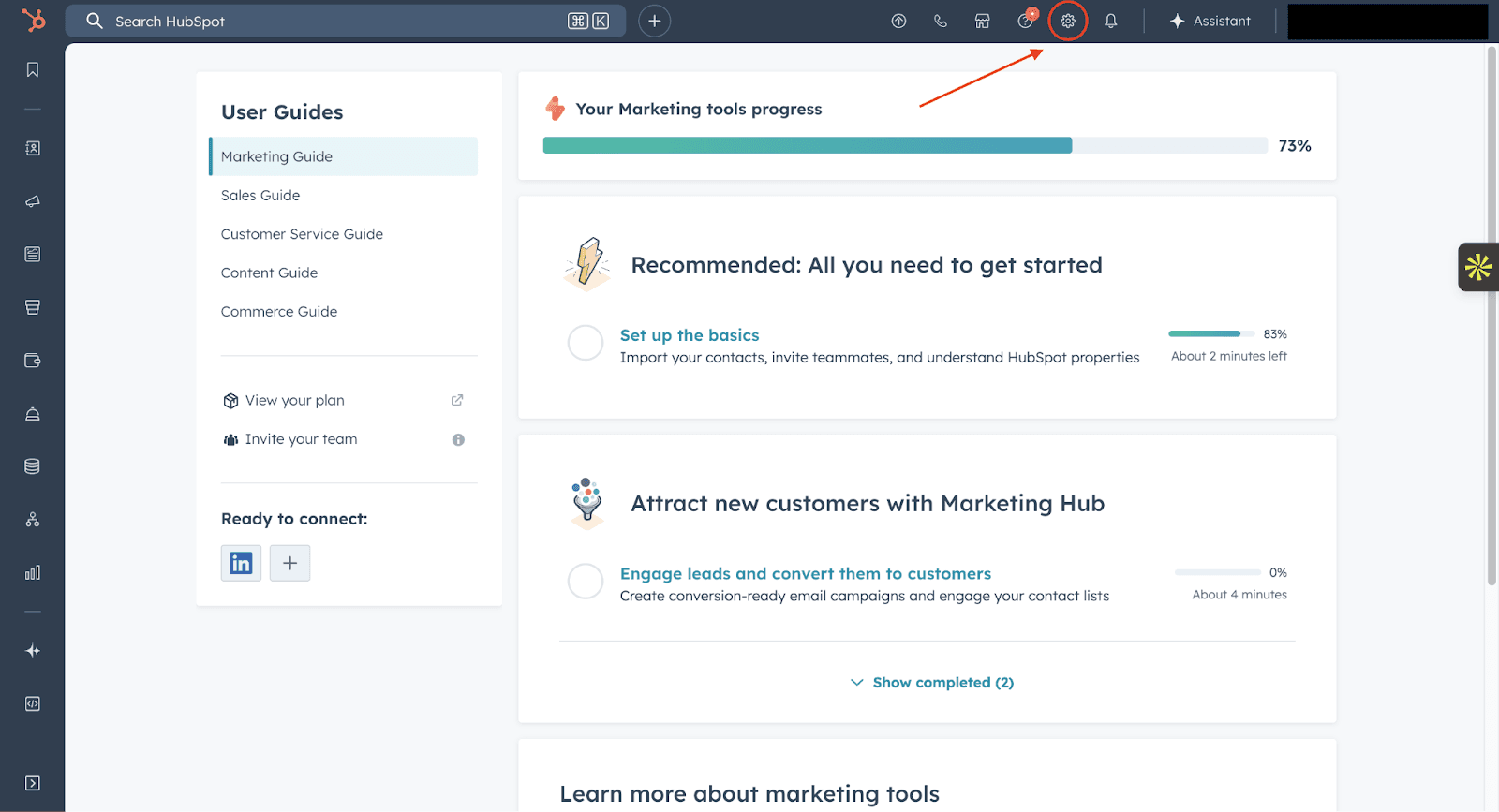The height and width of the screenshot is (812, 1499).
Task: Open the AI Assistant button
Action: click(x=1210, y=21)
